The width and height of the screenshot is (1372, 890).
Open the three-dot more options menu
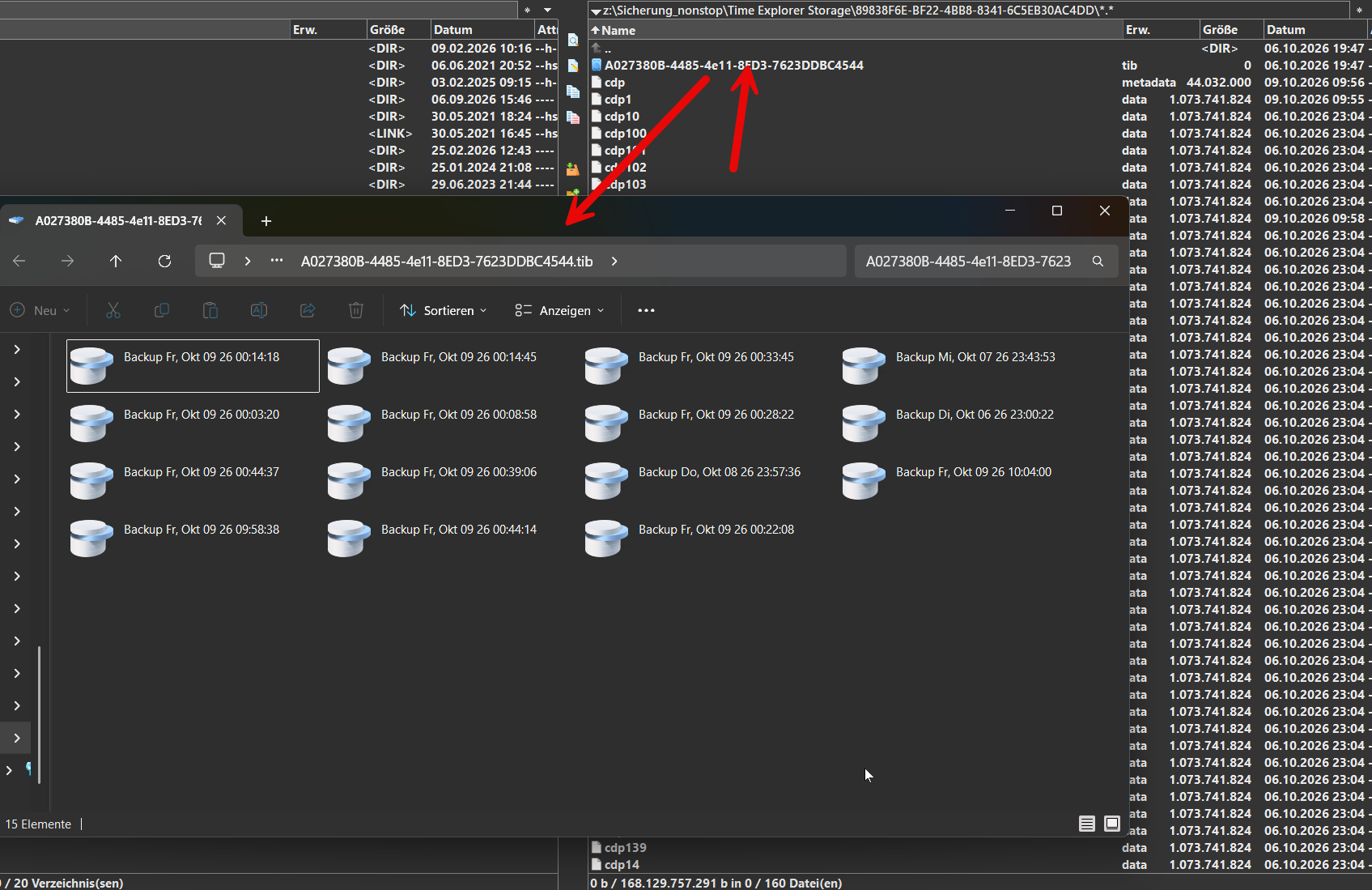click(646, 310)
